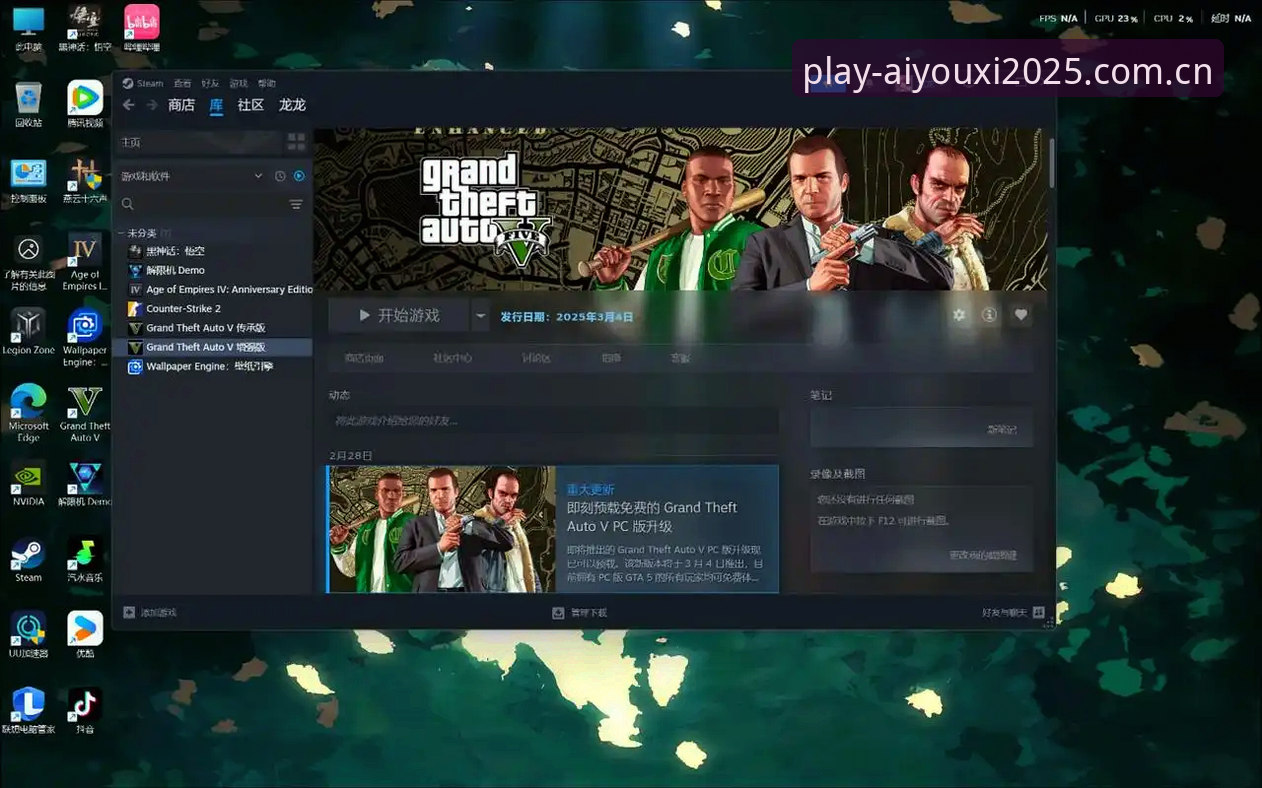The height and width of the screenshot is (788, 1262).
Task: Open bilibili desktop shortcut
Action: (142, 30)
